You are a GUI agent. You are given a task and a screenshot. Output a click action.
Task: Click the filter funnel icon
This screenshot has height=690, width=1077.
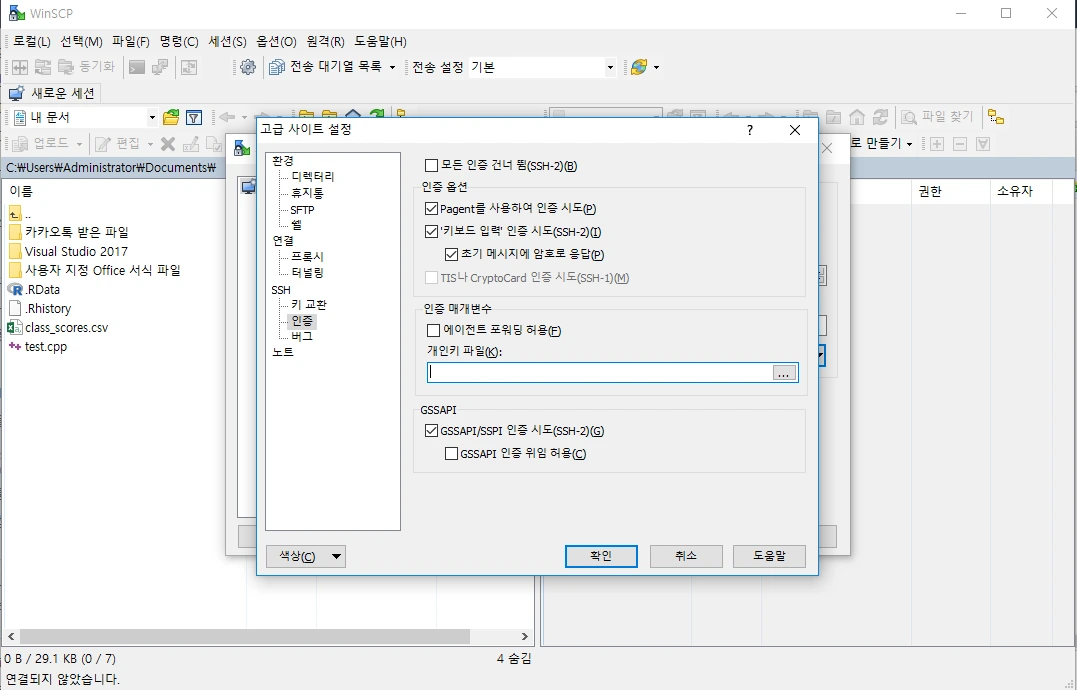pos(192,117)
